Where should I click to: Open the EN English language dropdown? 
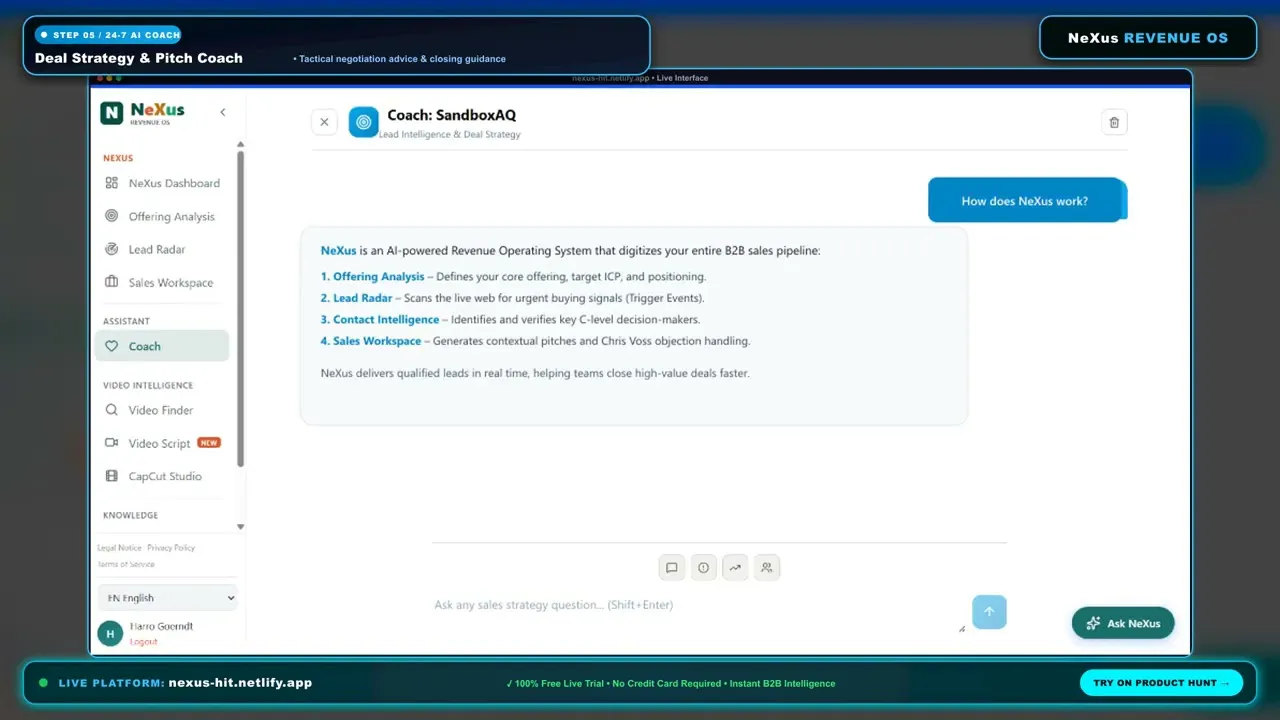pos(168,598)
